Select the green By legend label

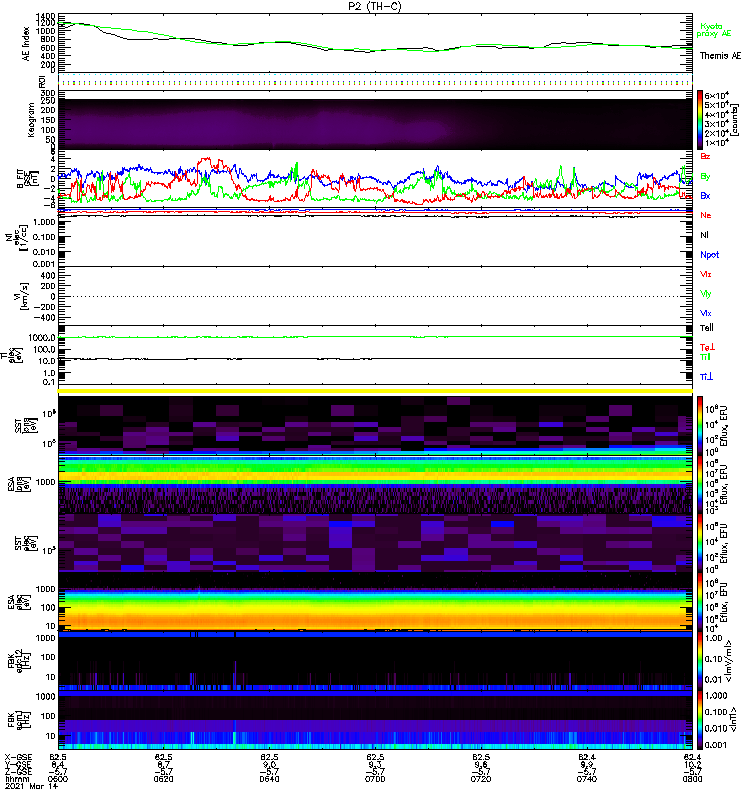(705, 176)
